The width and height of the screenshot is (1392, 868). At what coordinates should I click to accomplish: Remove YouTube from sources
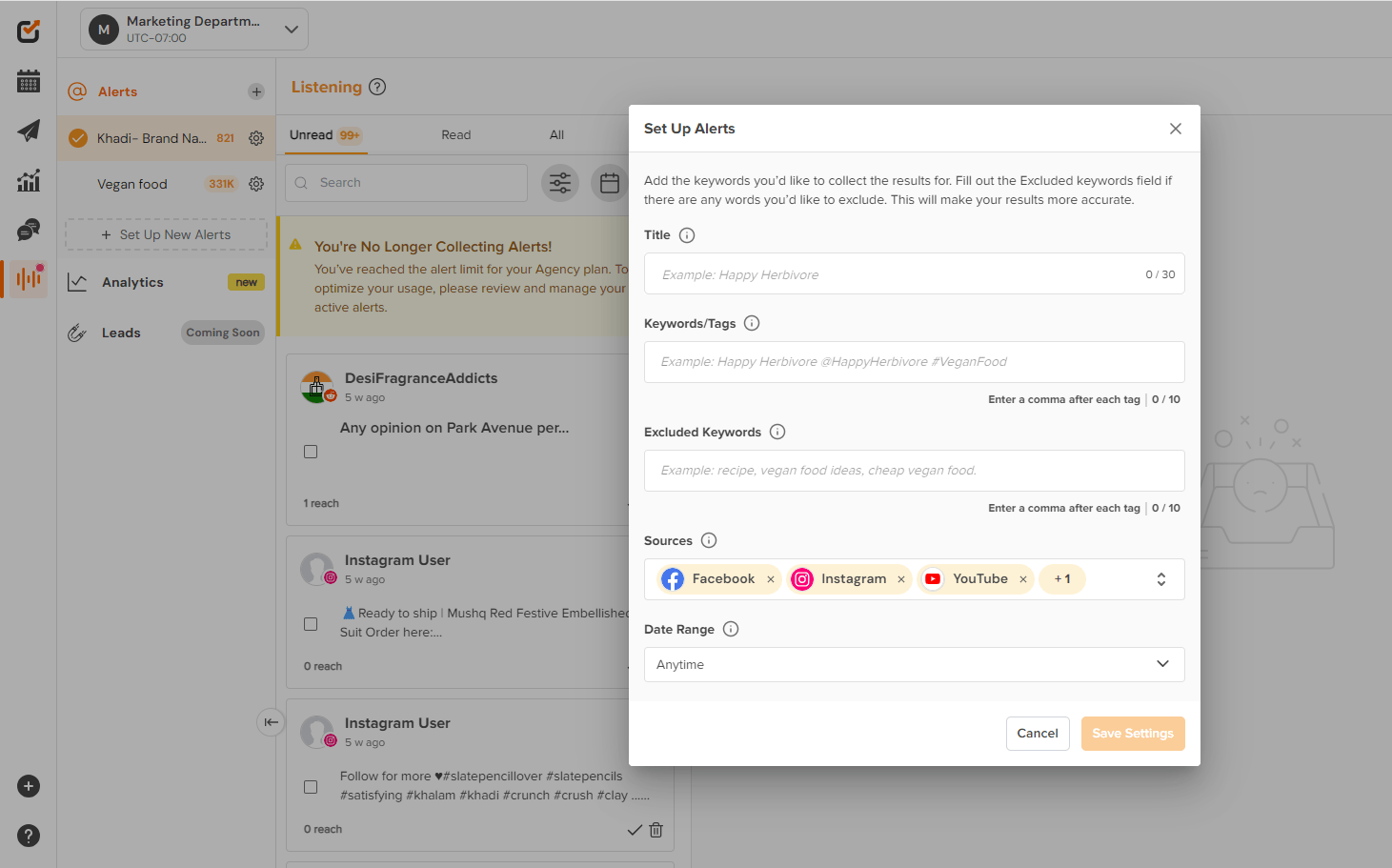click(x=1023, y=579)
